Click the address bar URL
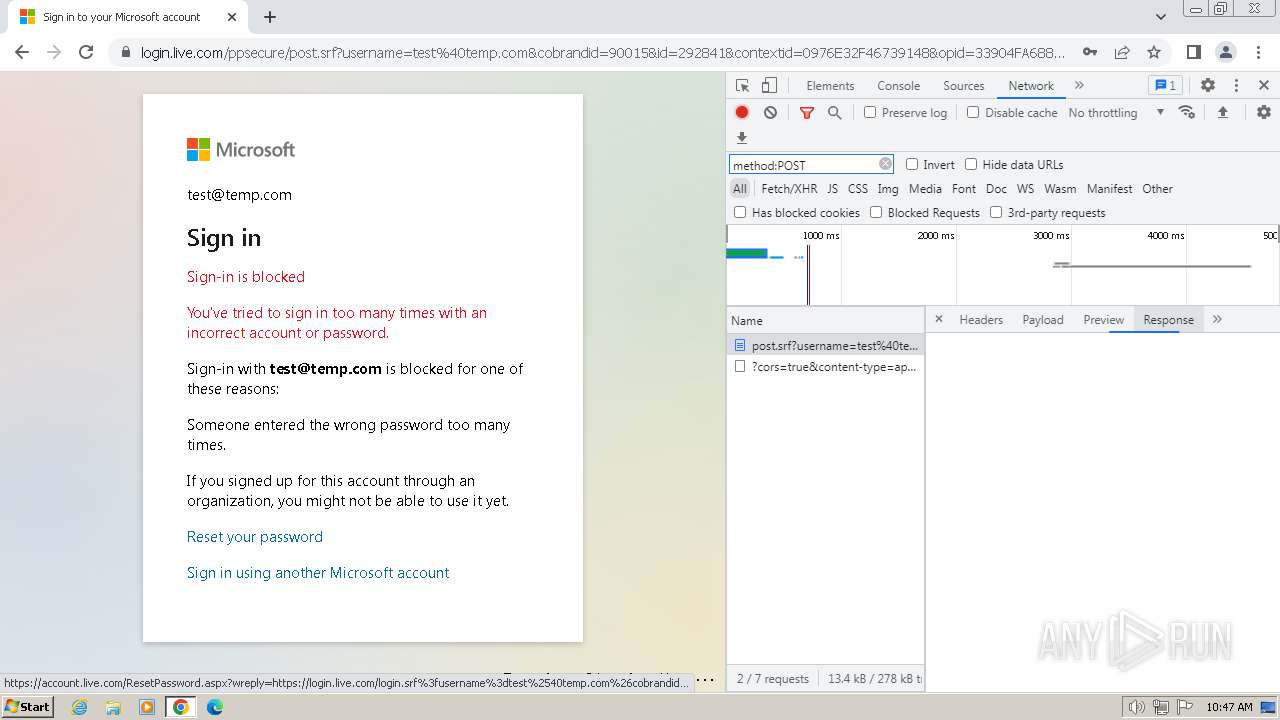This screenshot has height=720, width=1280. click(603, 52)
